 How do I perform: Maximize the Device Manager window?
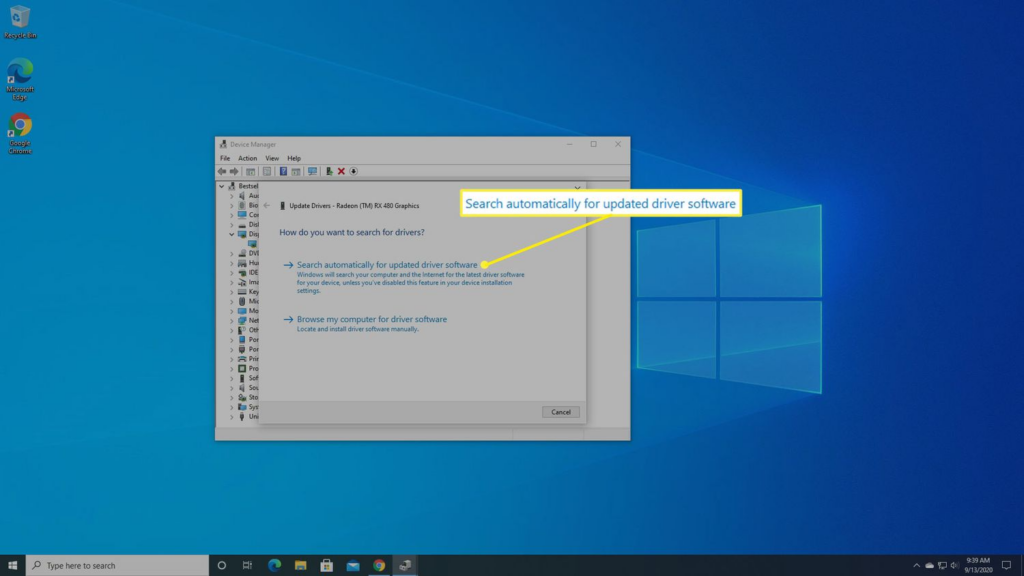(594, 144)
